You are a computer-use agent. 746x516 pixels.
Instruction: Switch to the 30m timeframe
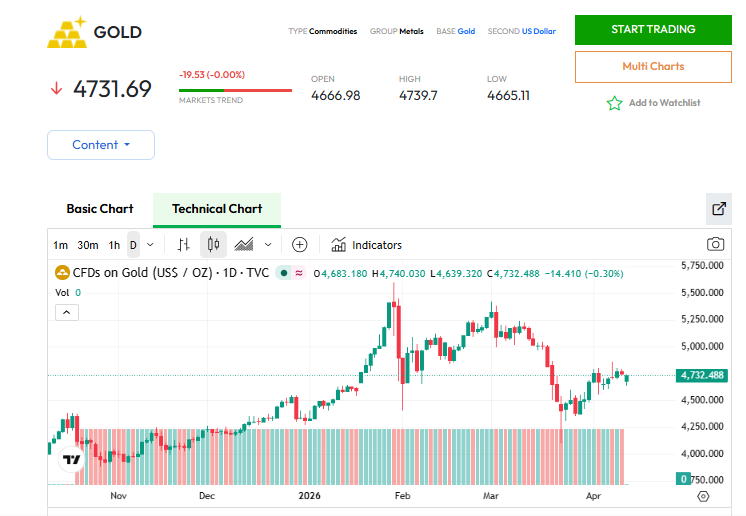(88, 245)
